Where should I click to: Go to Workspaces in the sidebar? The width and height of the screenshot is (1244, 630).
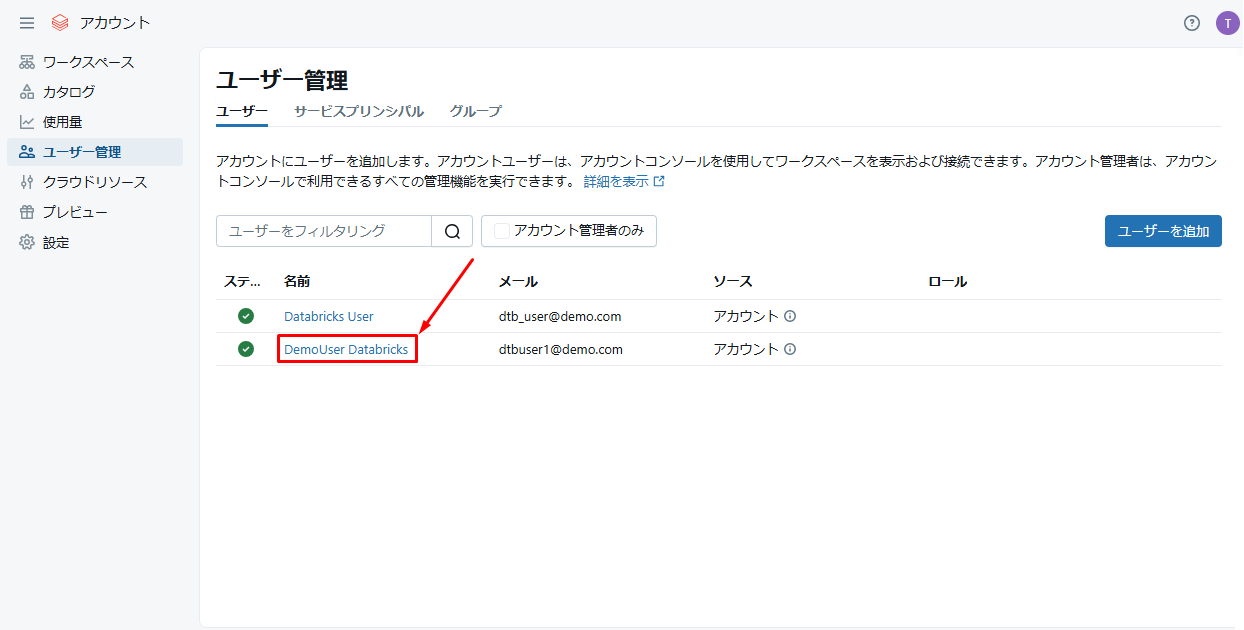[88, 62]
